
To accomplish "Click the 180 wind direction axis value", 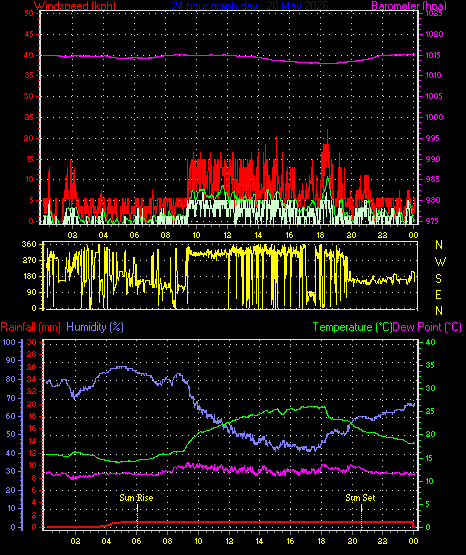I will pos(29,276).
